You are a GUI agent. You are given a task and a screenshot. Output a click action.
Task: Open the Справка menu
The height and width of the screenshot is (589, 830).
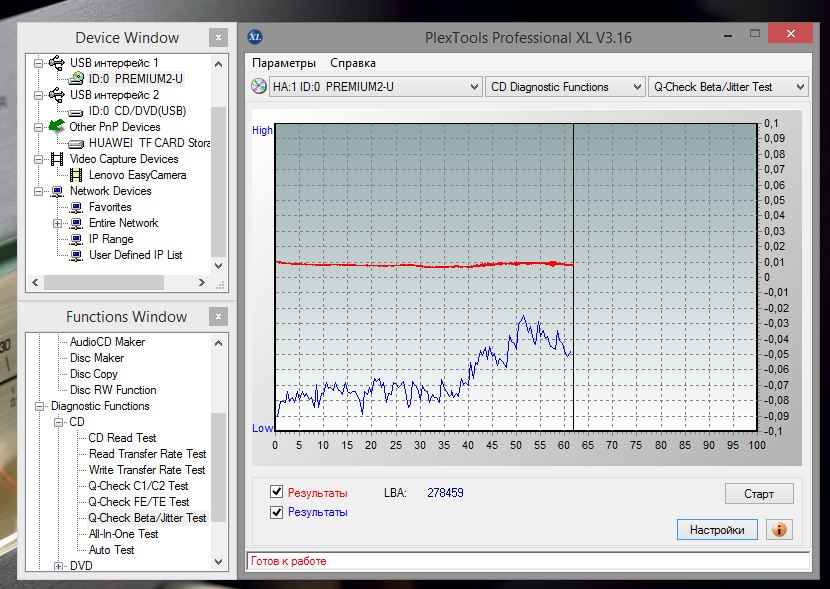click(x=353, y=63)
